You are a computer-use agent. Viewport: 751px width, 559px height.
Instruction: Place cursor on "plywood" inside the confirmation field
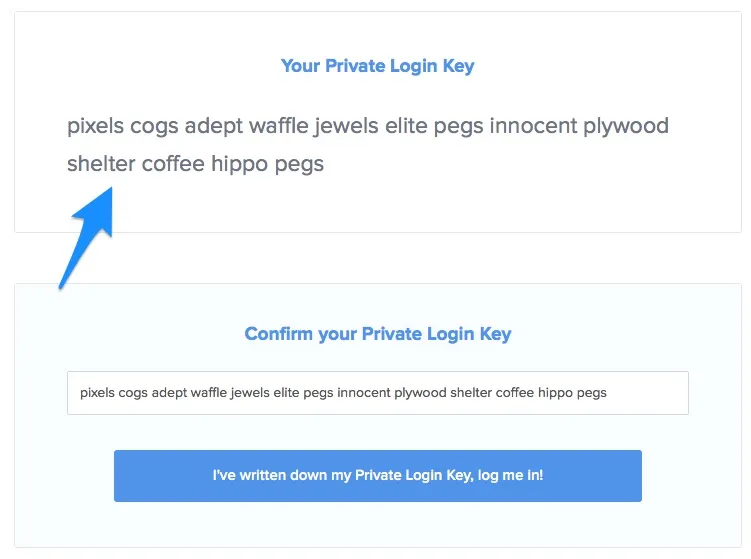point(420,393)
